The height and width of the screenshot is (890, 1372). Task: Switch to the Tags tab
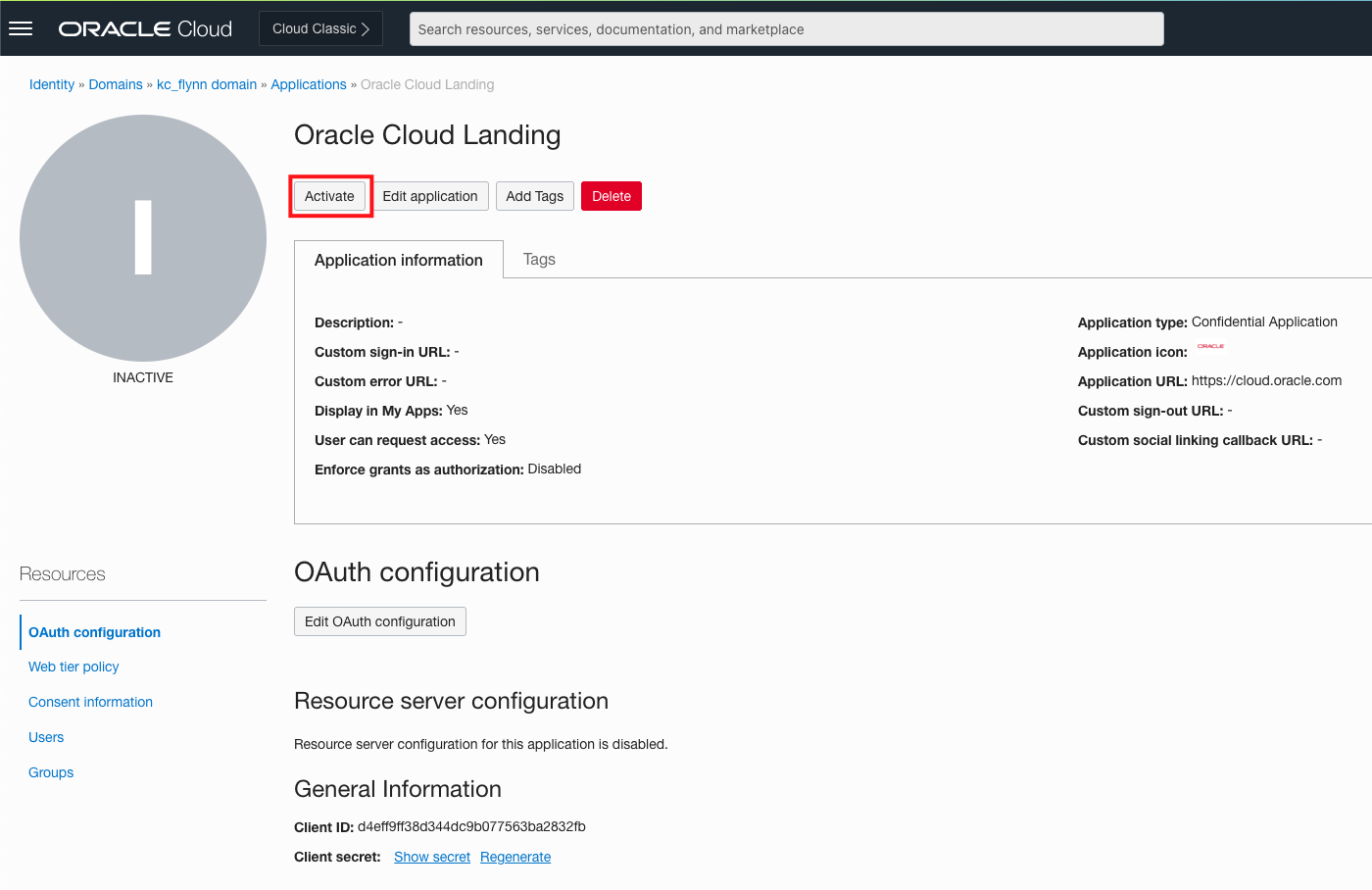point(539,260)
